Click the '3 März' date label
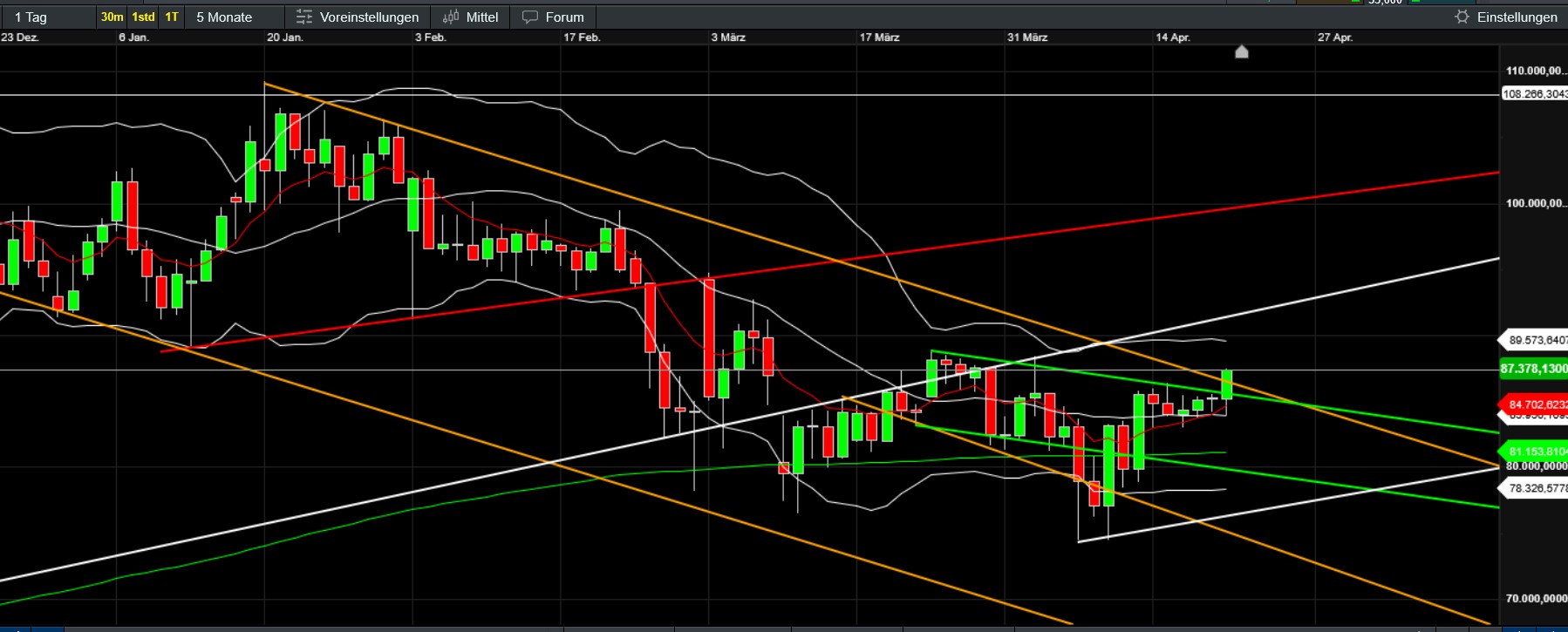Image resolution: width=1568 pixels, height=632 pixels. (x=728, y=37)
